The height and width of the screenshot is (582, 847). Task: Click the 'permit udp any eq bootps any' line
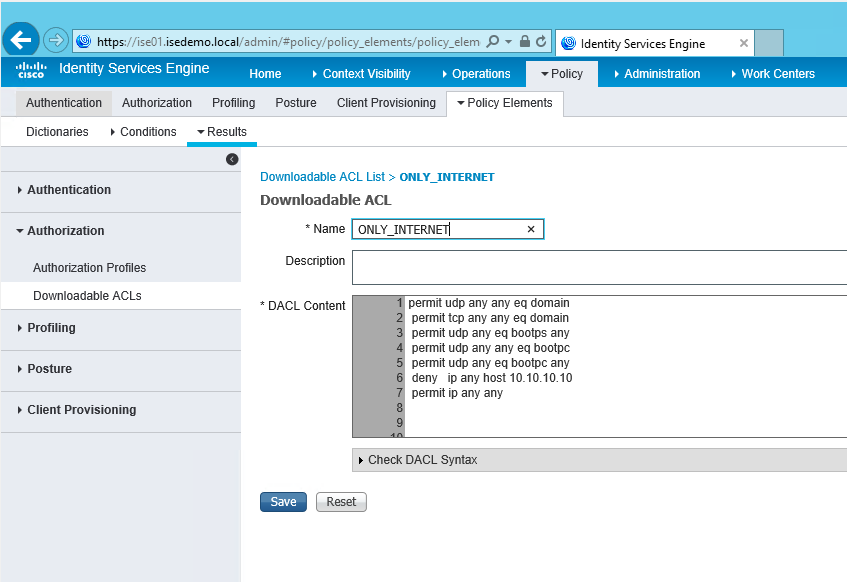coord(490,333)
